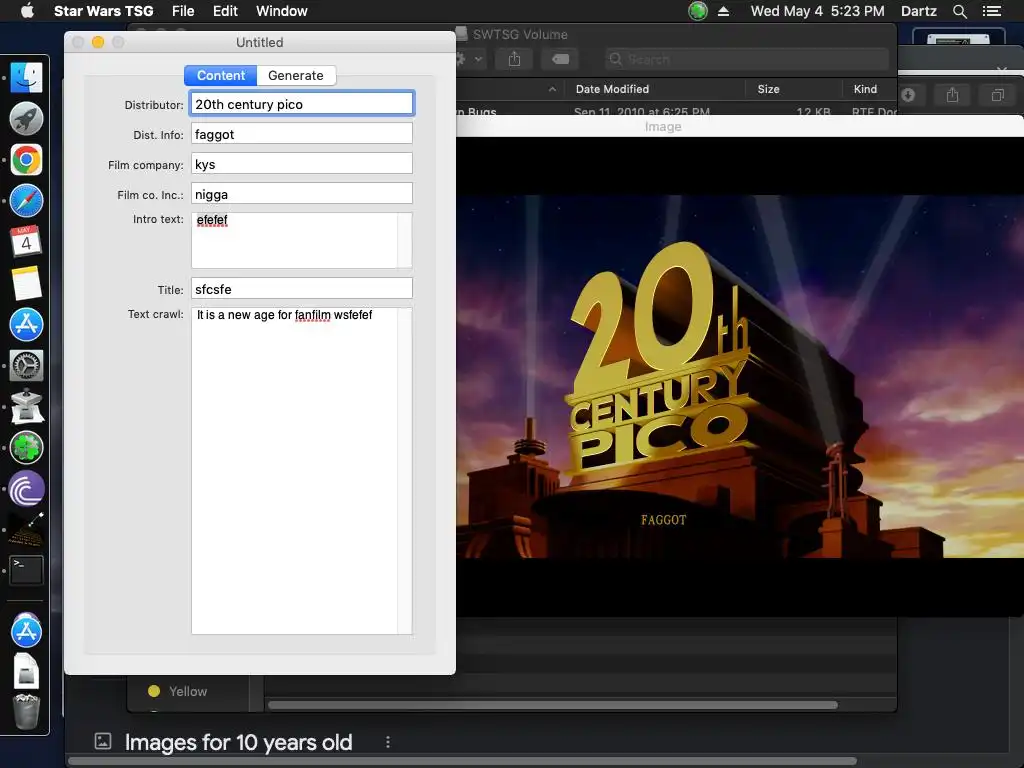Click the 'Image' window title bar text
Viewport: 1024px width, 768px height.
tap(663, 127)
